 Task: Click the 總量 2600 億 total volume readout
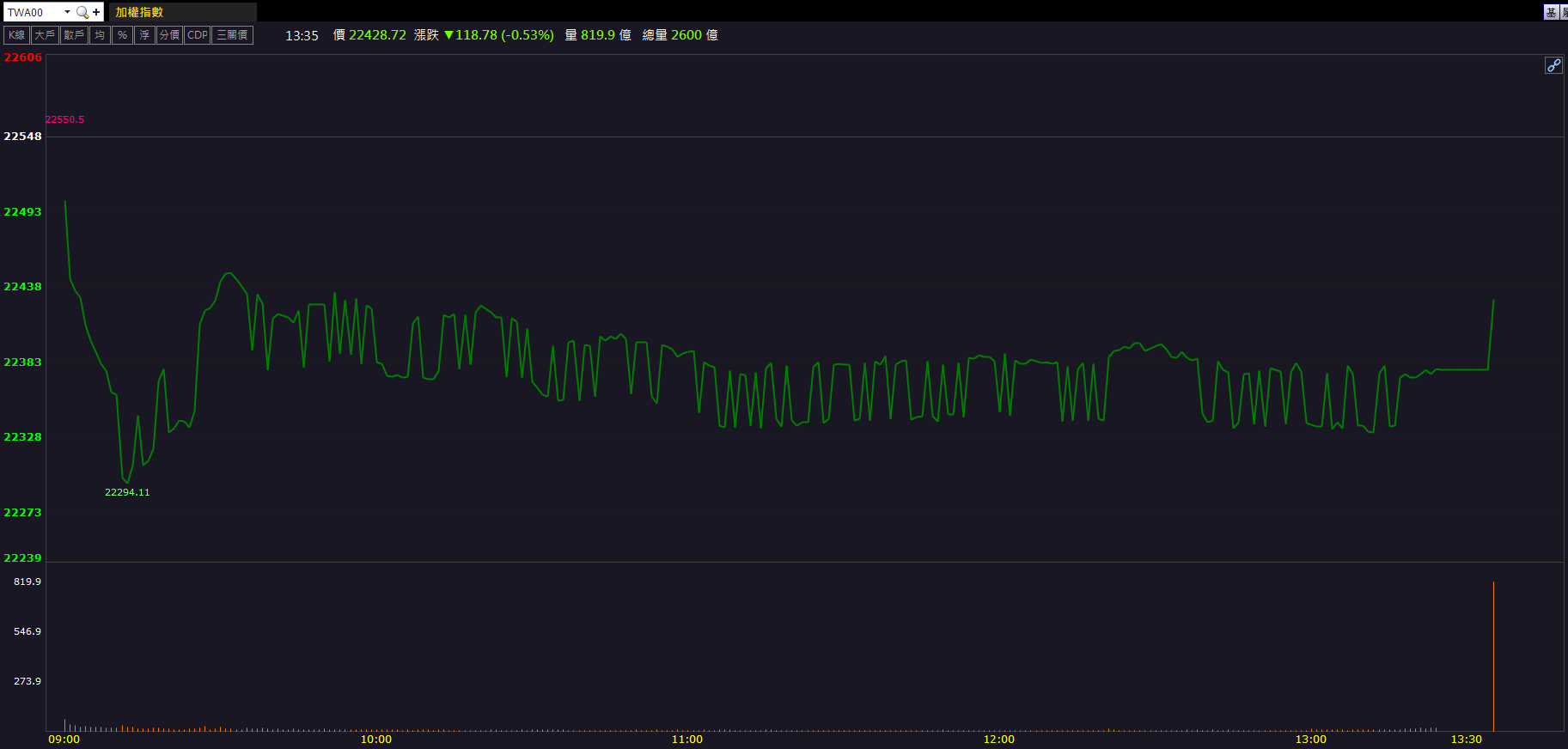click(x=680, y=35)
